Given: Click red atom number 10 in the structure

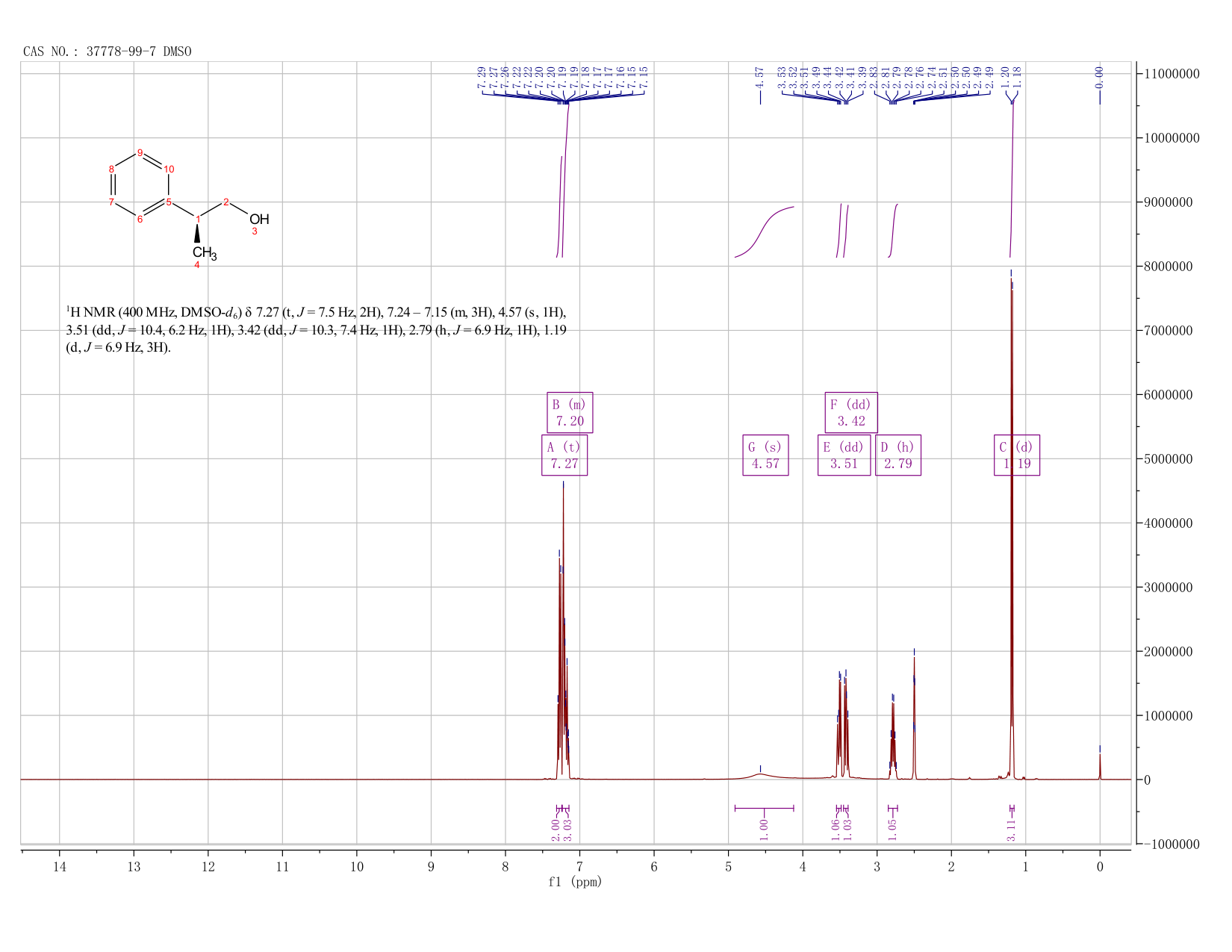Looking at the screenshot, I should click(169, 169).
